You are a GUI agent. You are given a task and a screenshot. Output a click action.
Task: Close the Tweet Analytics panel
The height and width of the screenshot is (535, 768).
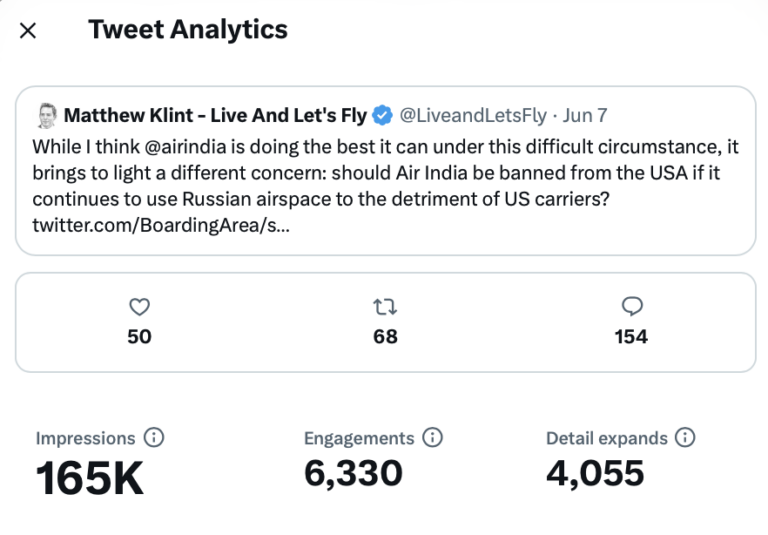click(28, 30)
